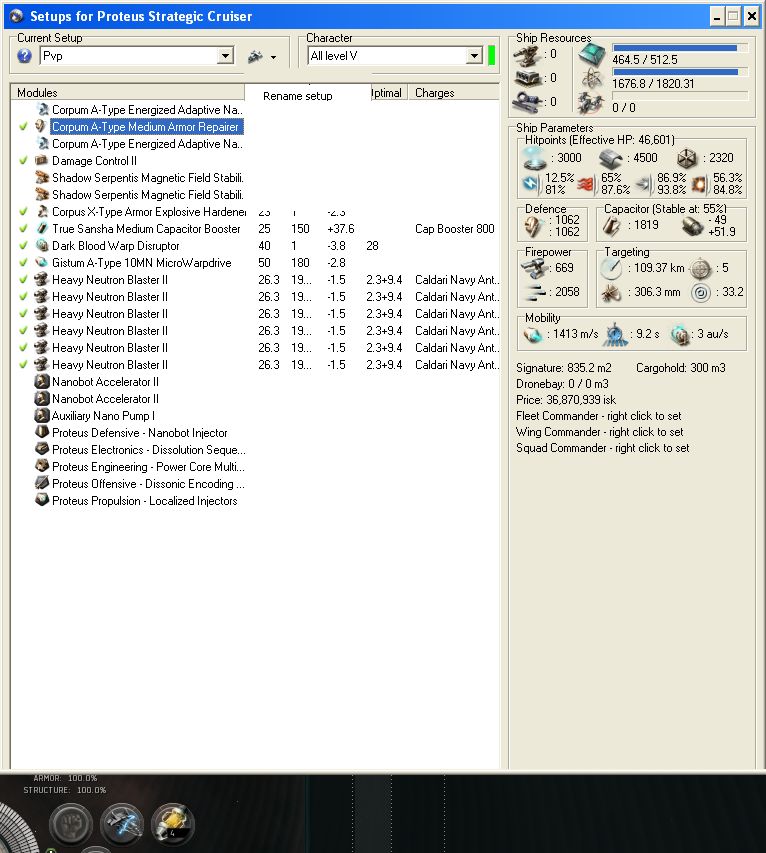Image resolution: width=766 pixels, height=853 pixels.
Task: Click the Capacitor Booster module icon
Action: [x=41, y=228]
